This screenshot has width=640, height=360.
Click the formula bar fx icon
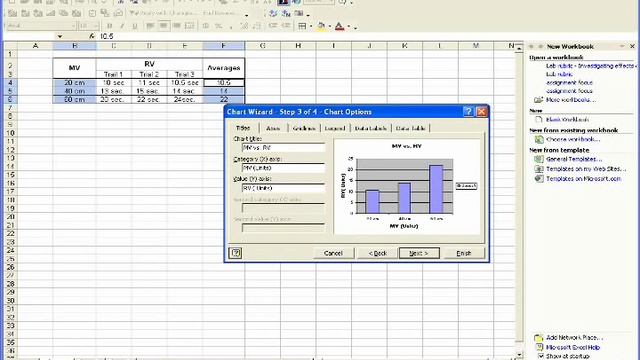coord(92,36)
